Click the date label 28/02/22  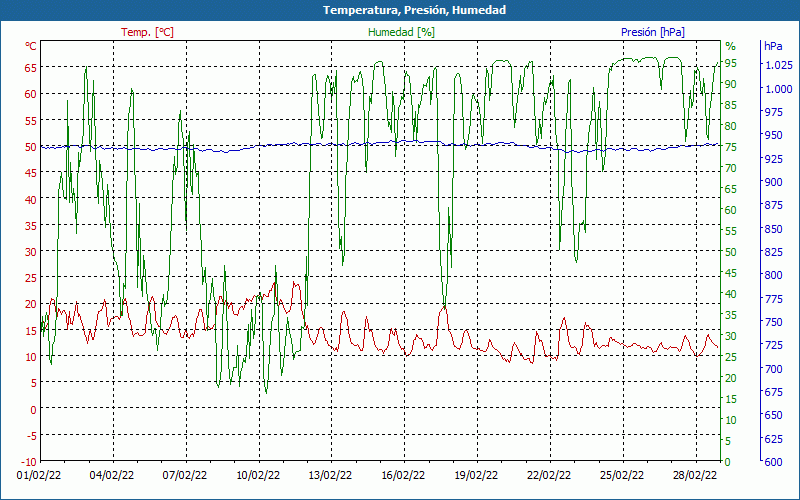pos(694,476)
